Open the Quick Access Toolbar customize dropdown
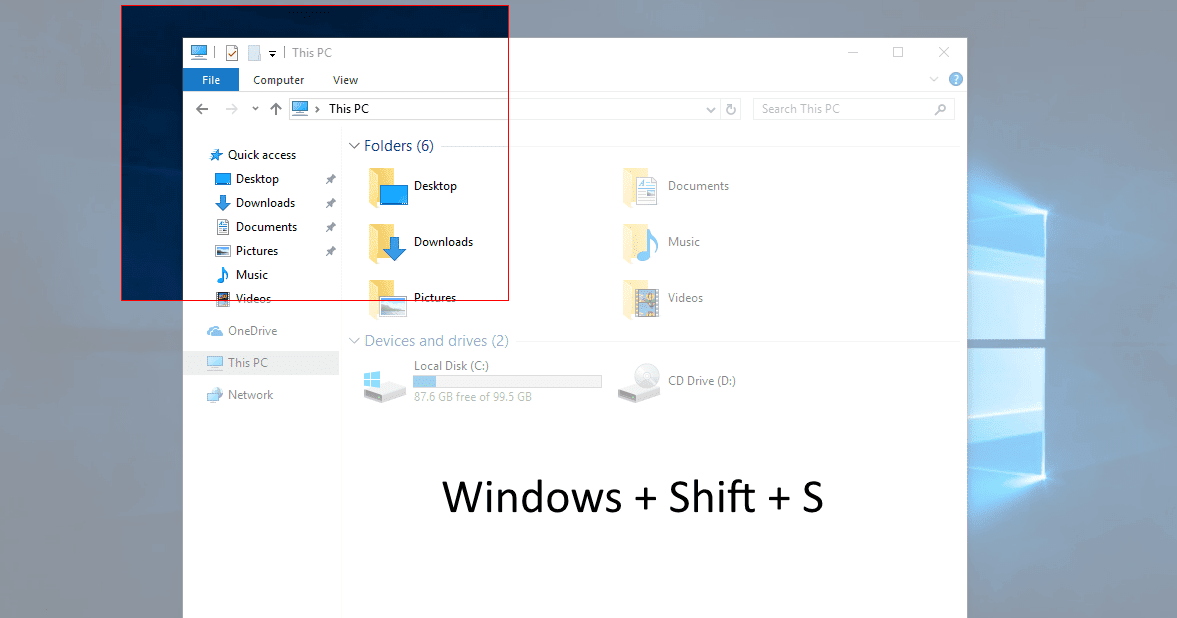The width and height of the screenshot is (1177, 618). pos(272,52)
